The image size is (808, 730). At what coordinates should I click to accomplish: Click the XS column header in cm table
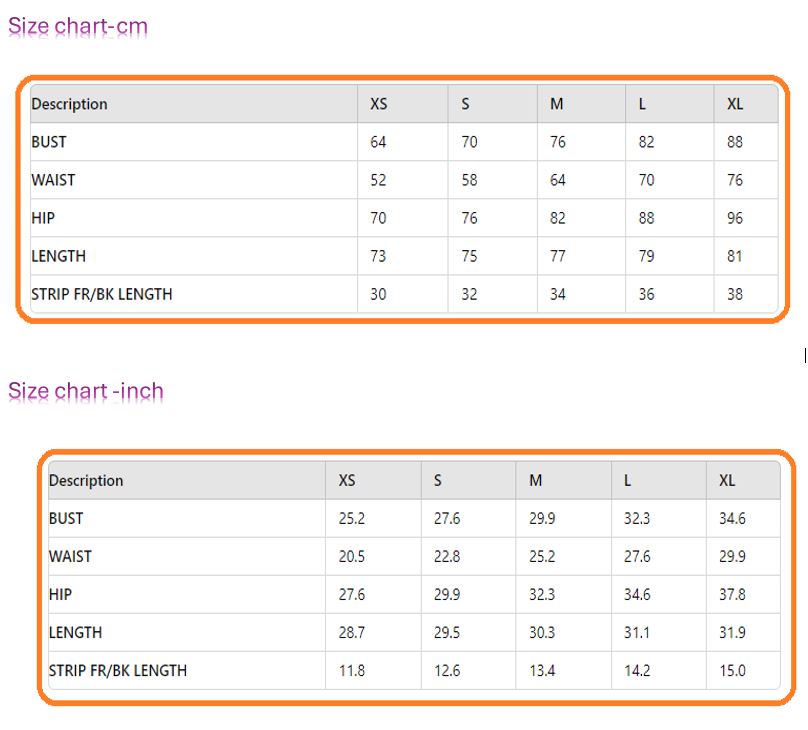click(379, 104)
